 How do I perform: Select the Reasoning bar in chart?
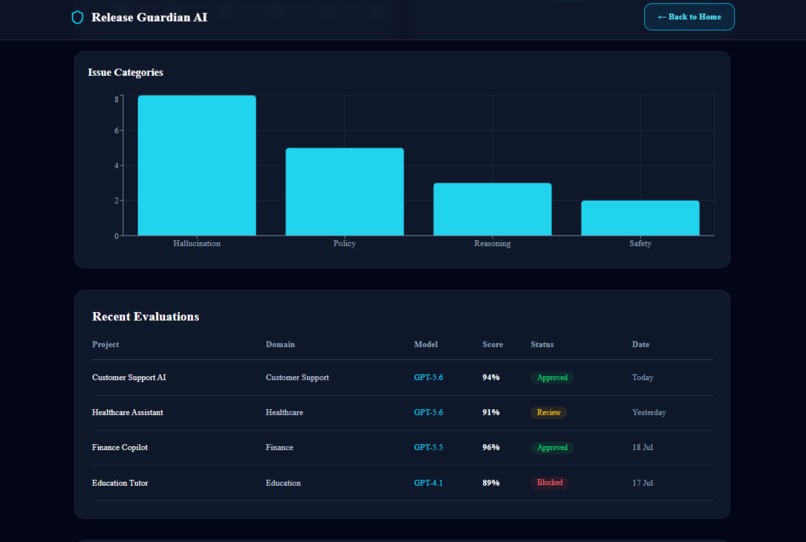pyautogui.click(x=492, y=209)
